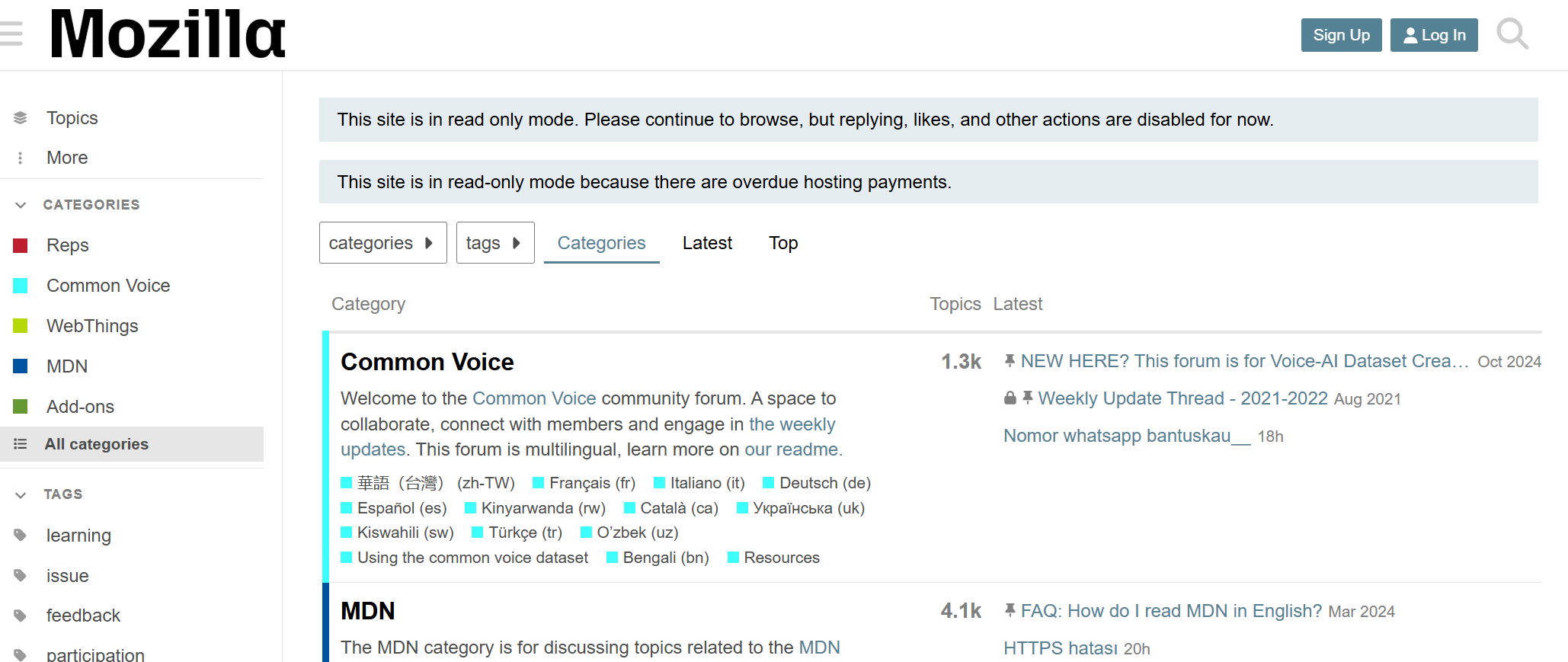Collapse the TAGS sidebar section

click(x=21, y=494)
